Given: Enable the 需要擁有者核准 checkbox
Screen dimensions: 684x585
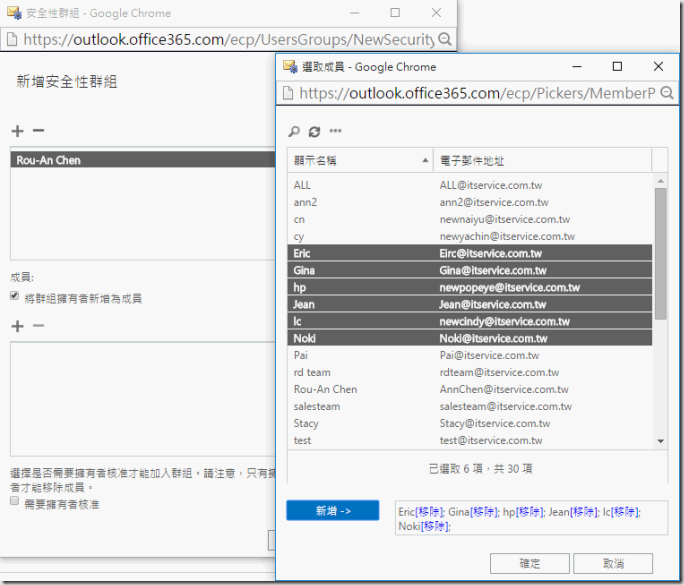Looking at the screenshot, I should pyautogui.click(x=15, y=503).
